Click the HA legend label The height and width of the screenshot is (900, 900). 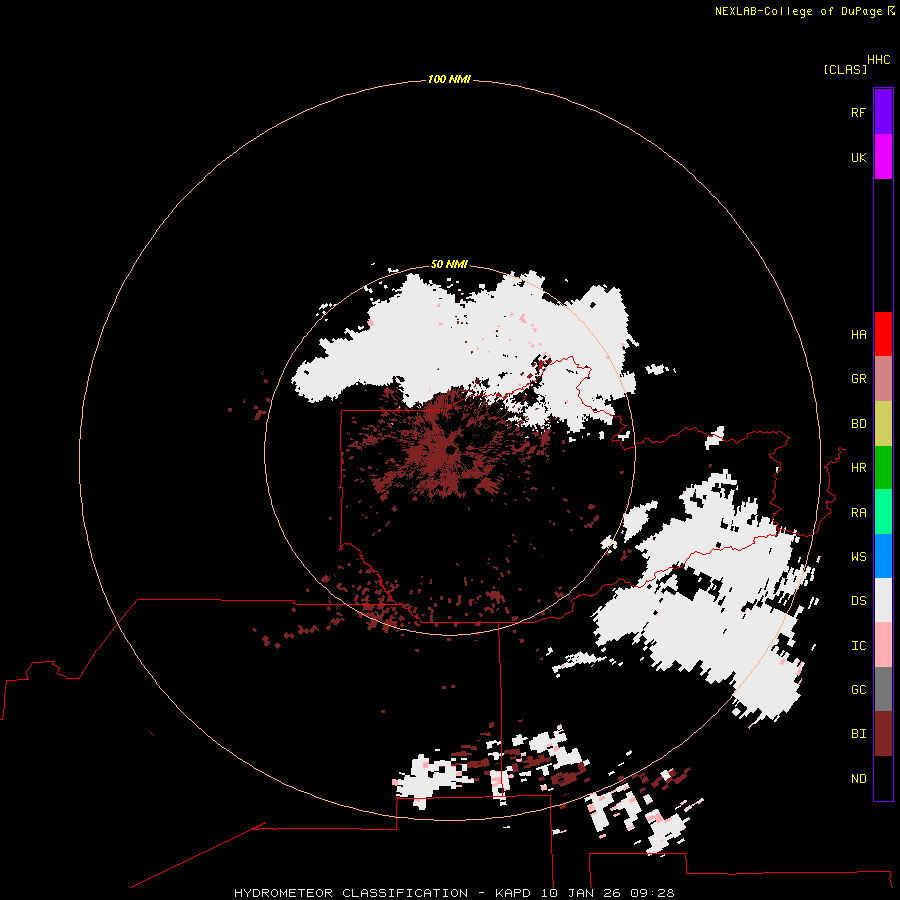858,335
